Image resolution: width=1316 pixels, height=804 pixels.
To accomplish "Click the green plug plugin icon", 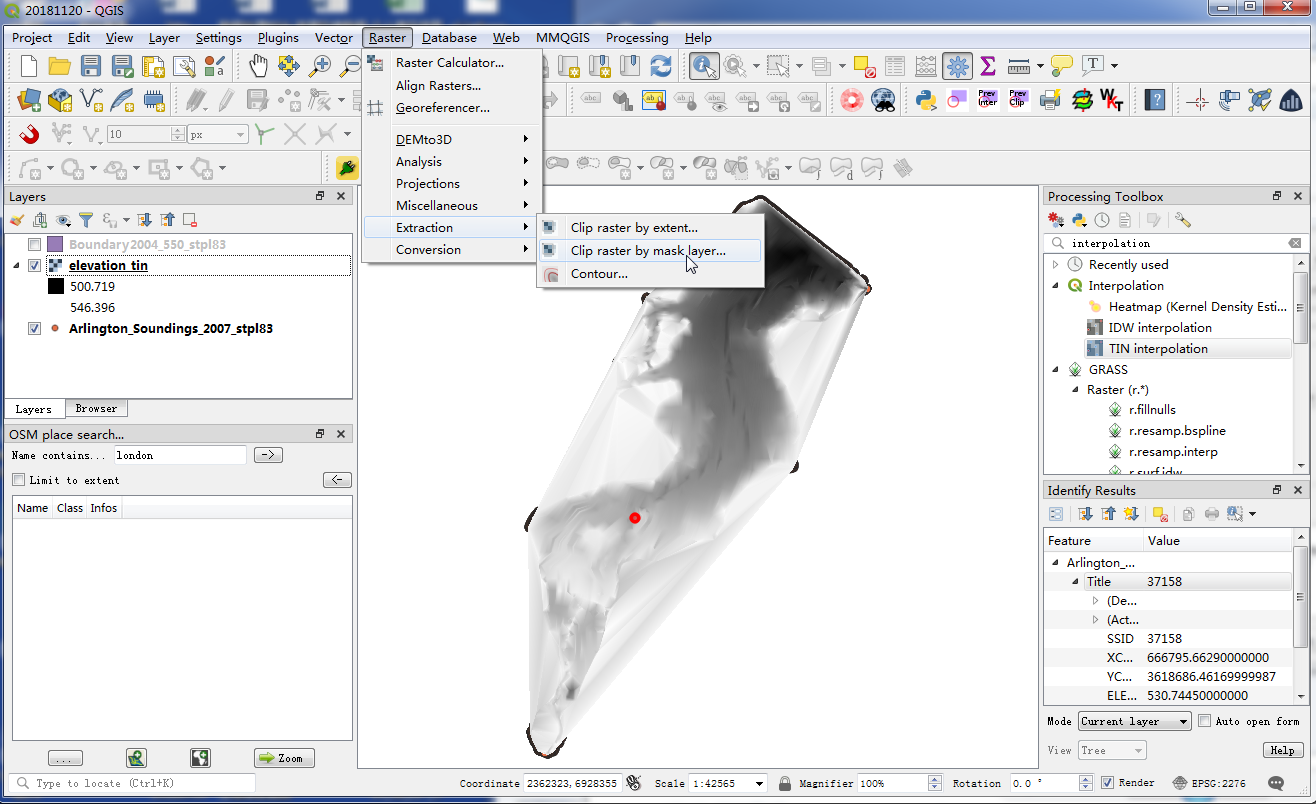I will click(347, 167).
